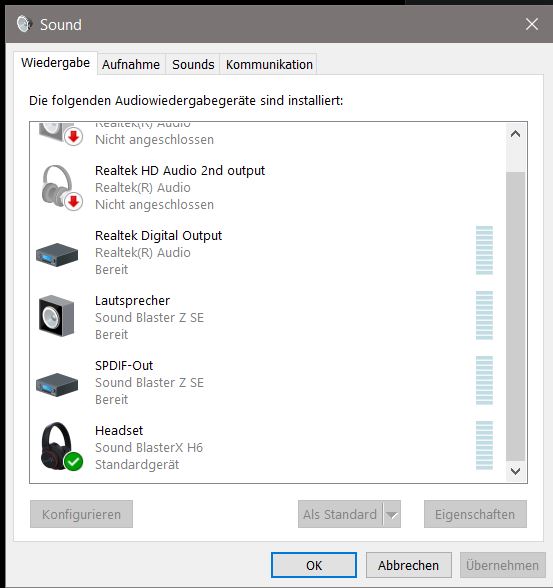This screenshot has height=588, width=553.
Task: Open the Als Standard dropdown arrow
Action: pyautogui.click(x=392, y=514)
